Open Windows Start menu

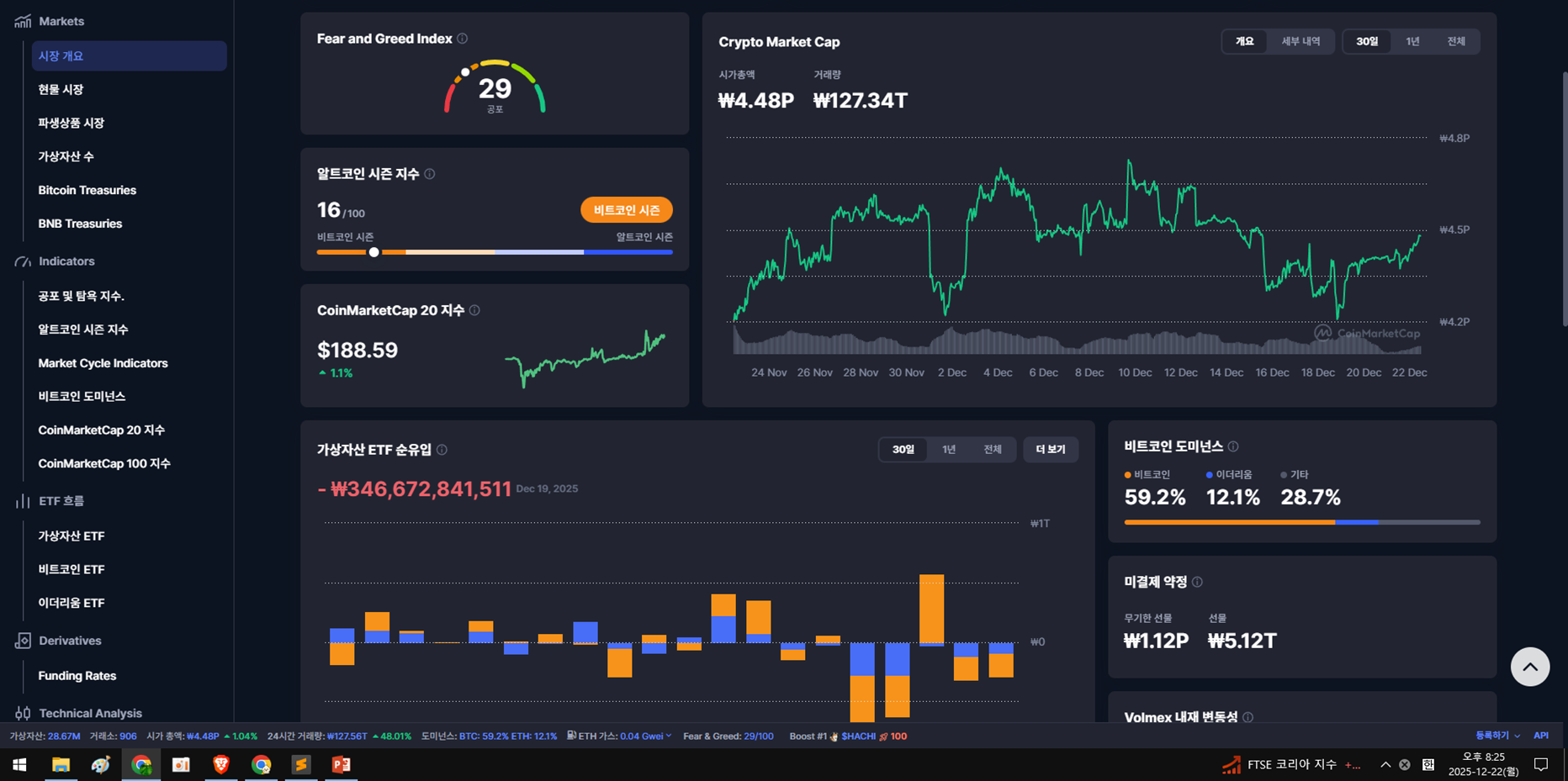point(19,764)
